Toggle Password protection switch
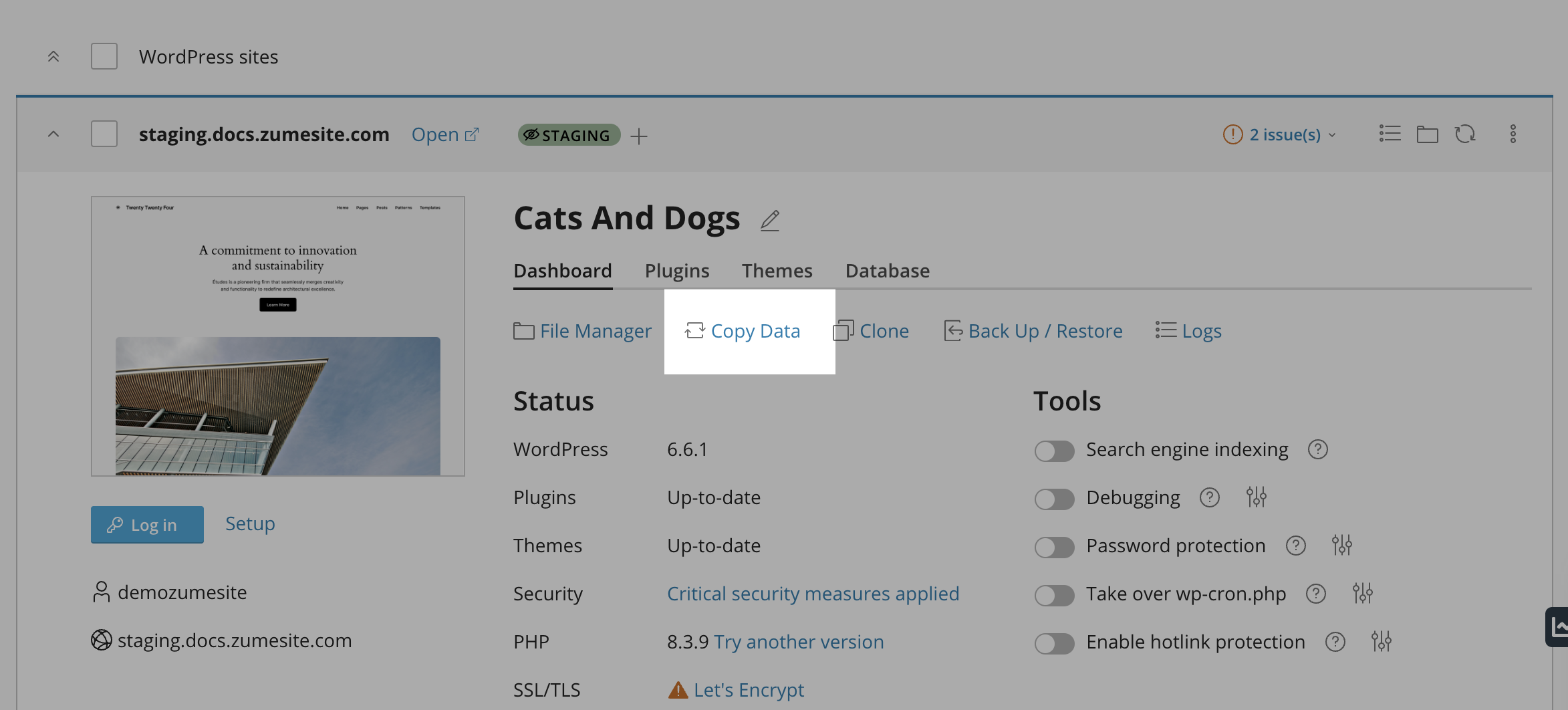The width and height of the screenshot is (1568, 710). 1054,547
